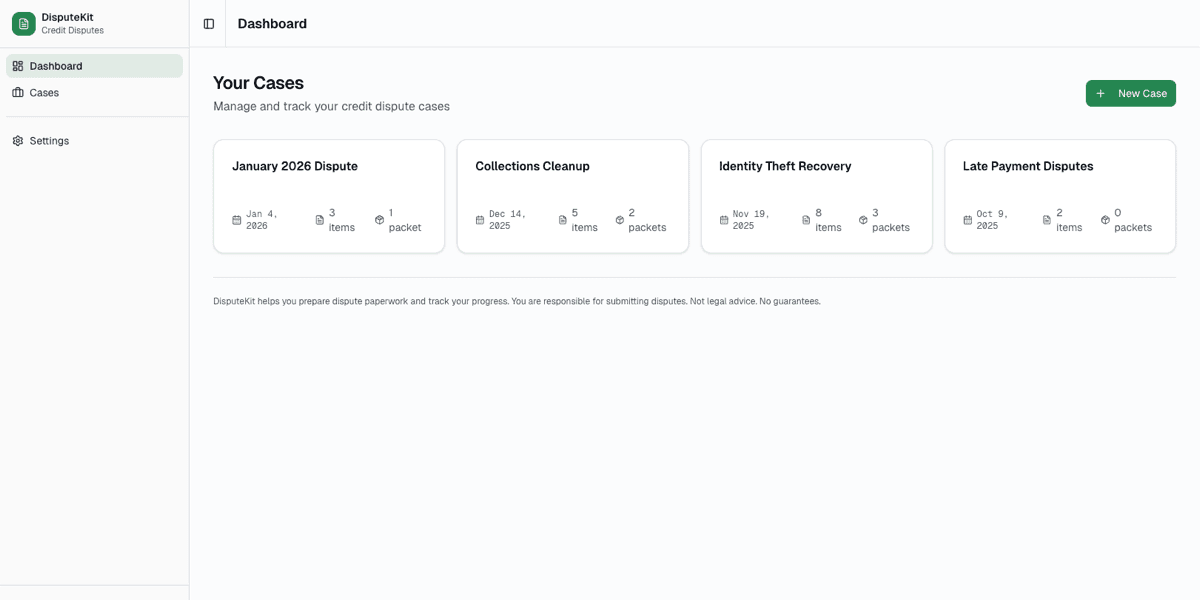Create a New Case
Screen dimensions: 1200x600
tap(1130, 93)
